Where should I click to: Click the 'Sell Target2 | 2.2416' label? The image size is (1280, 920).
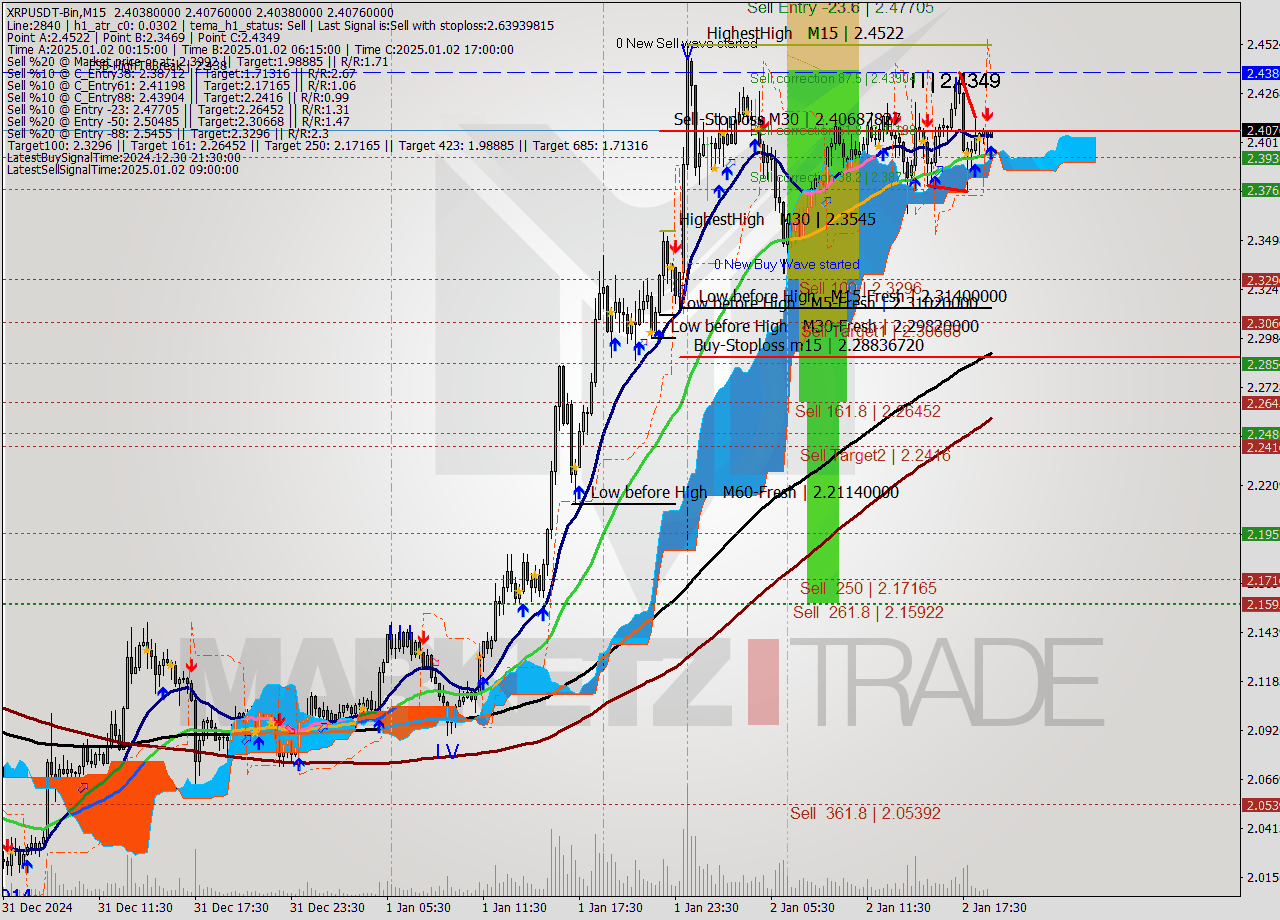pyautogui.click(x=875, y=455)
